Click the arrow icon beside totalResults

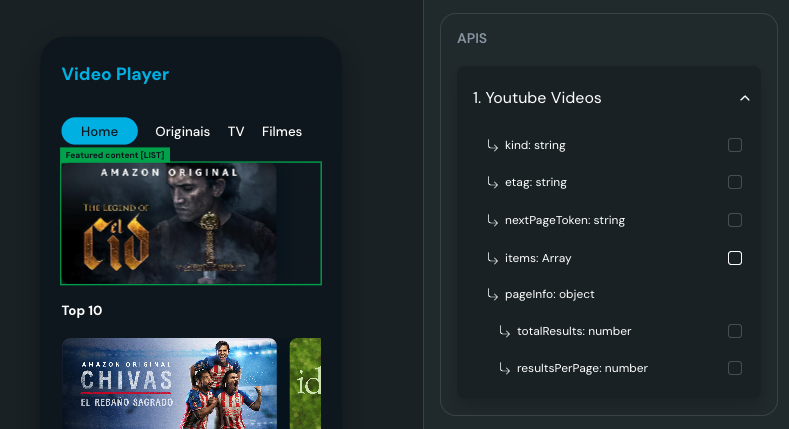504,331
